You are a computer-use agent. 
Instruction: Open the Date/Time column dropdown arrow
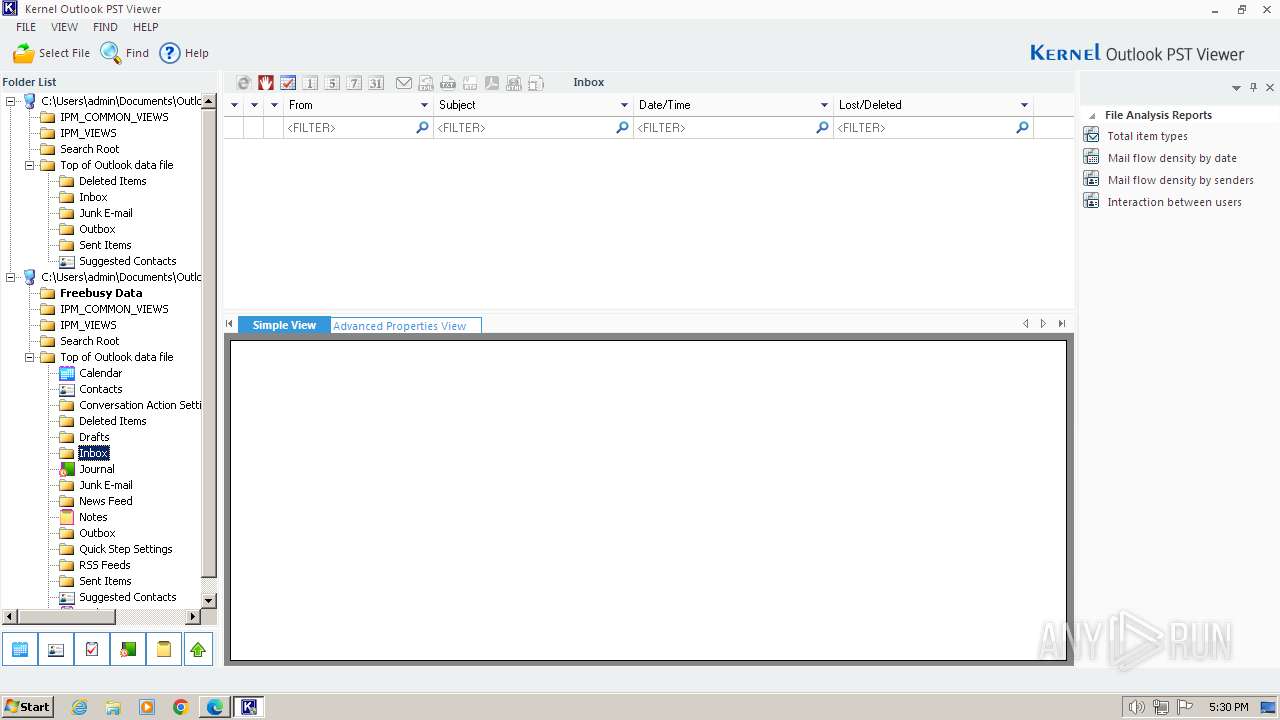[824, 105]
